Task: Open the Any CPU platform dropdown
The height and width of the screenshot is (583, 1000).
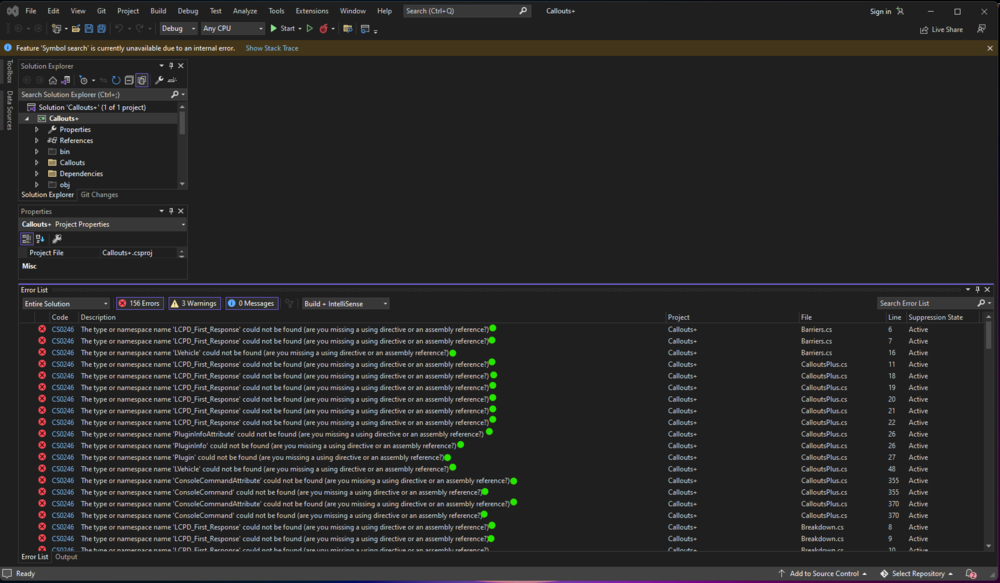Action: click(x=232, y=28)
